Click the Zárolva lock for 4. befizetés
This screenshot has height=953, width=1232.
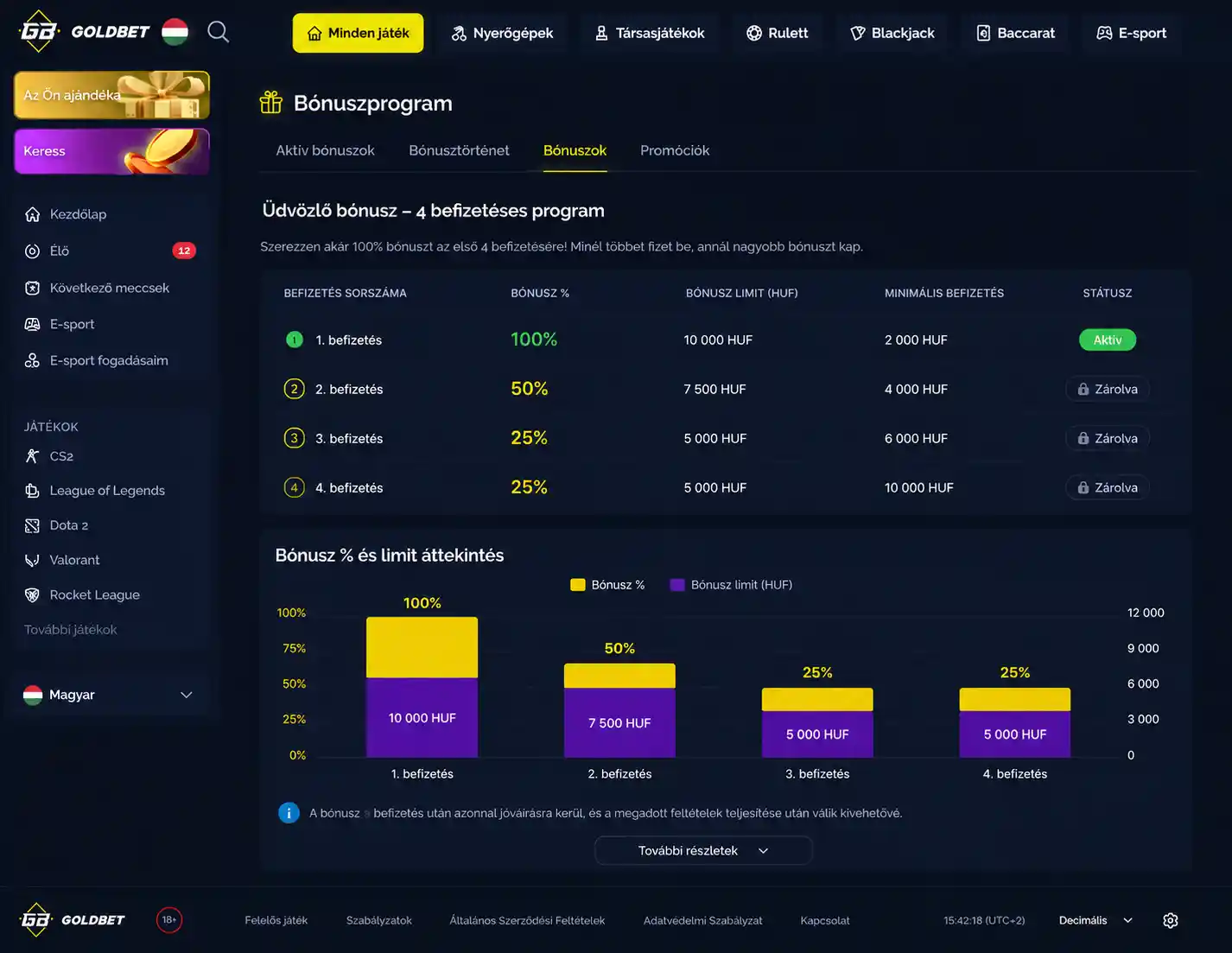coord(1107,487)
